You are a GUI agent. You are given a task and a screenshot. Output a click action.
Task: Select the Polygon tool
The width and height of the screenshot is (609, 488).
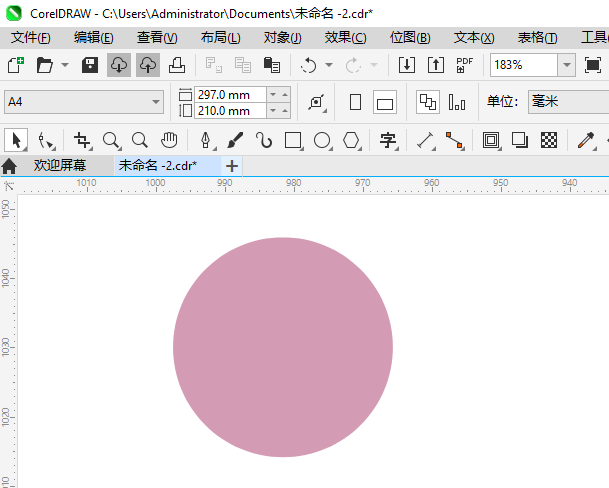[x=351, y=140]
